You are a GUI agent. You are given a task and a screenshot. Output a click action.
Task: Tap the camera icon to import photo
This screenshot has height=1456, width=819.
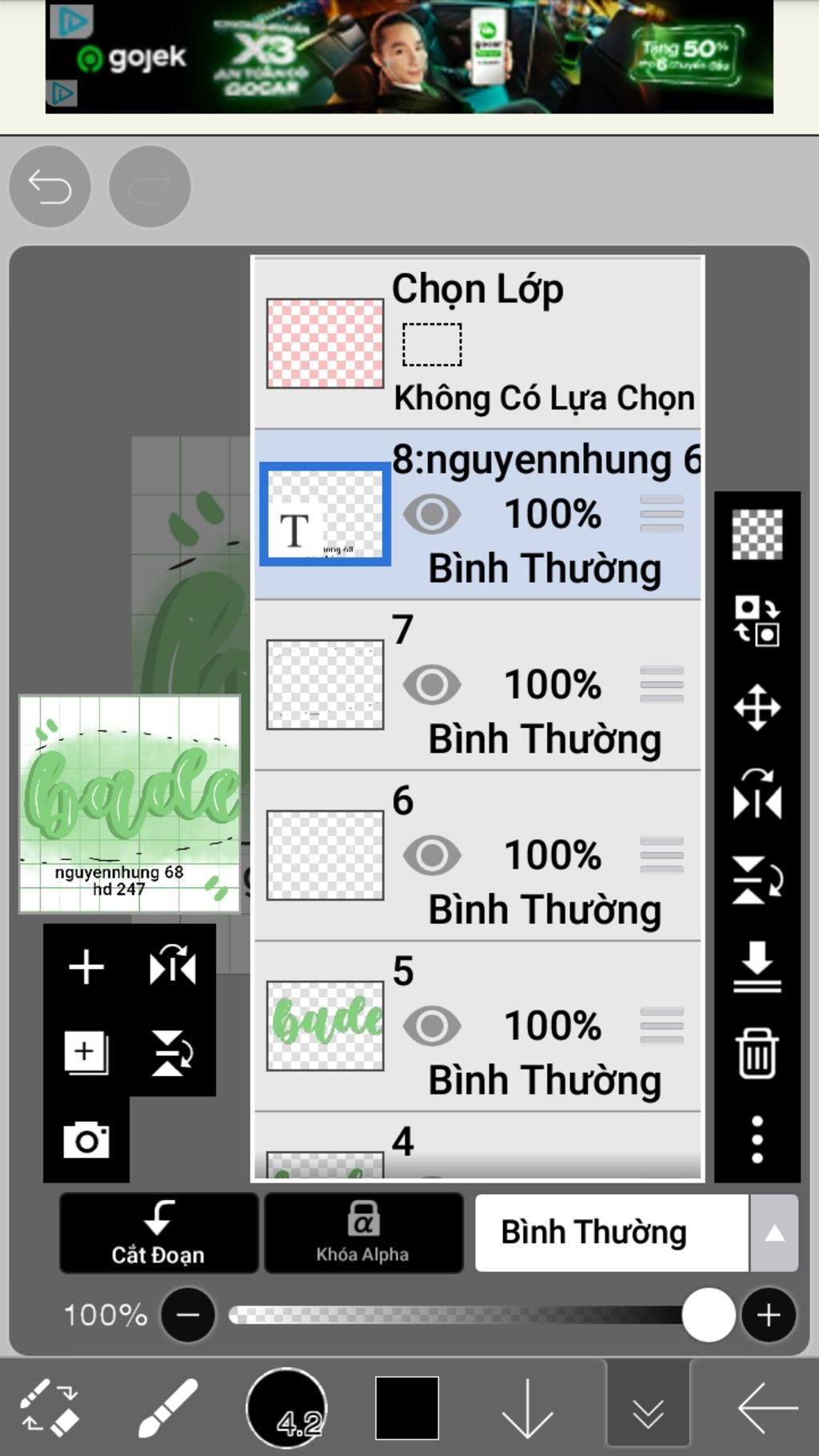point(86,1140)
